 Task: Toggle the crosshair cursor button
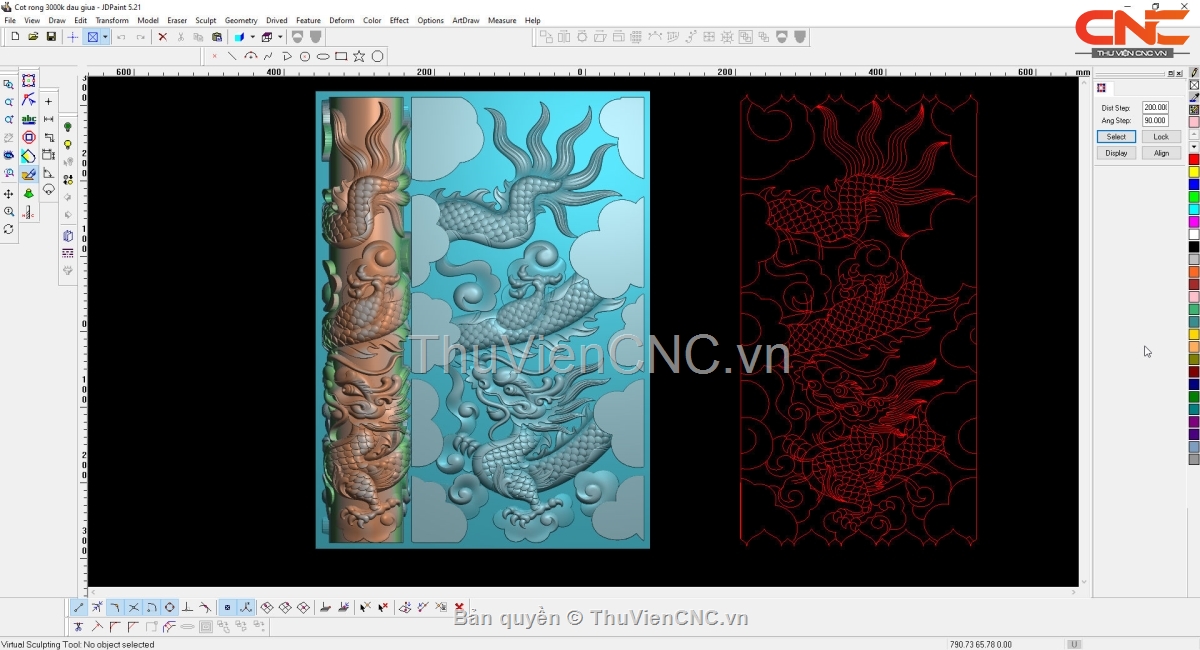click(x=72, y=37)
